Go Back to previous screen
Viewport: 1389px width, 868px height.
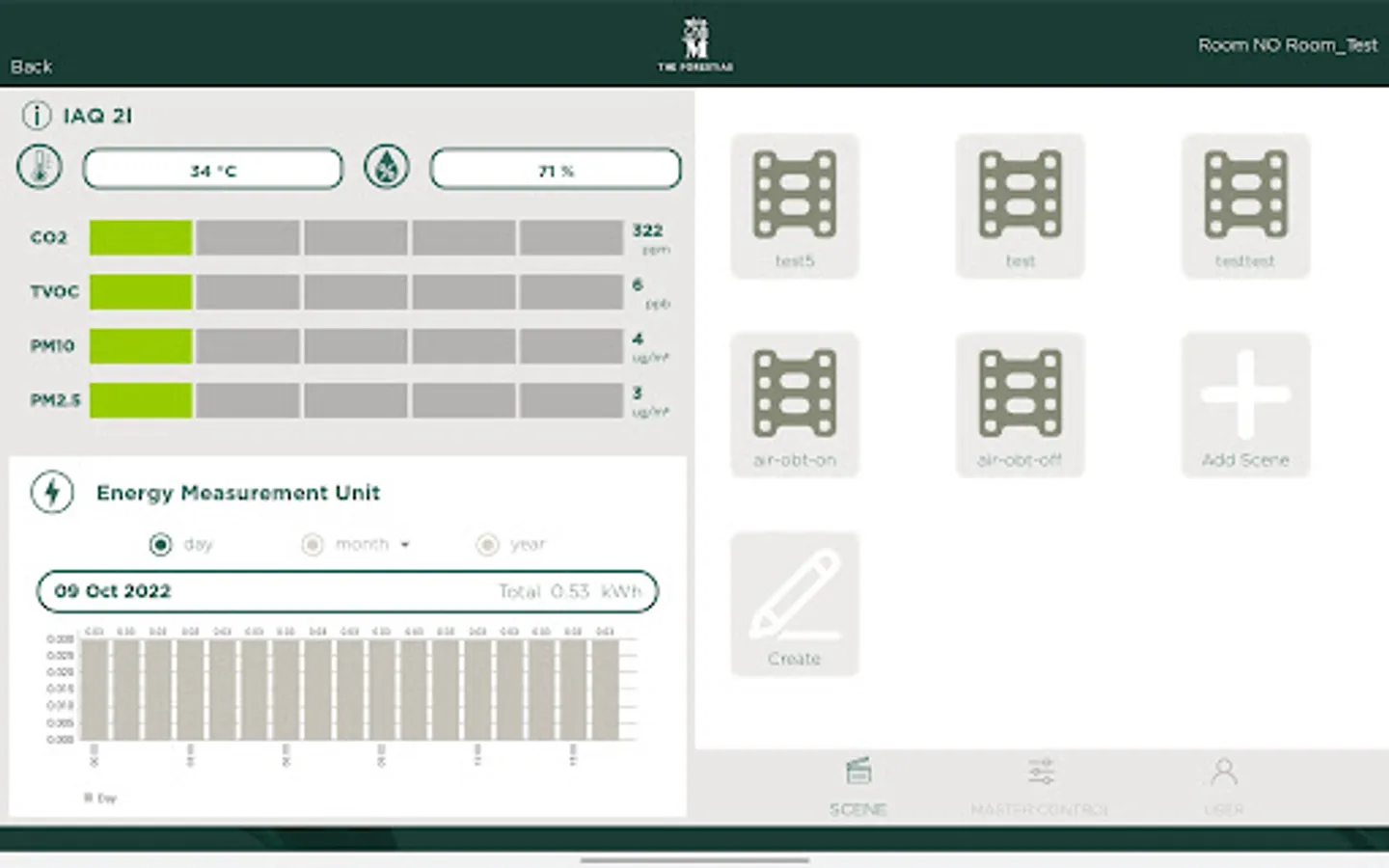point(31,67)
